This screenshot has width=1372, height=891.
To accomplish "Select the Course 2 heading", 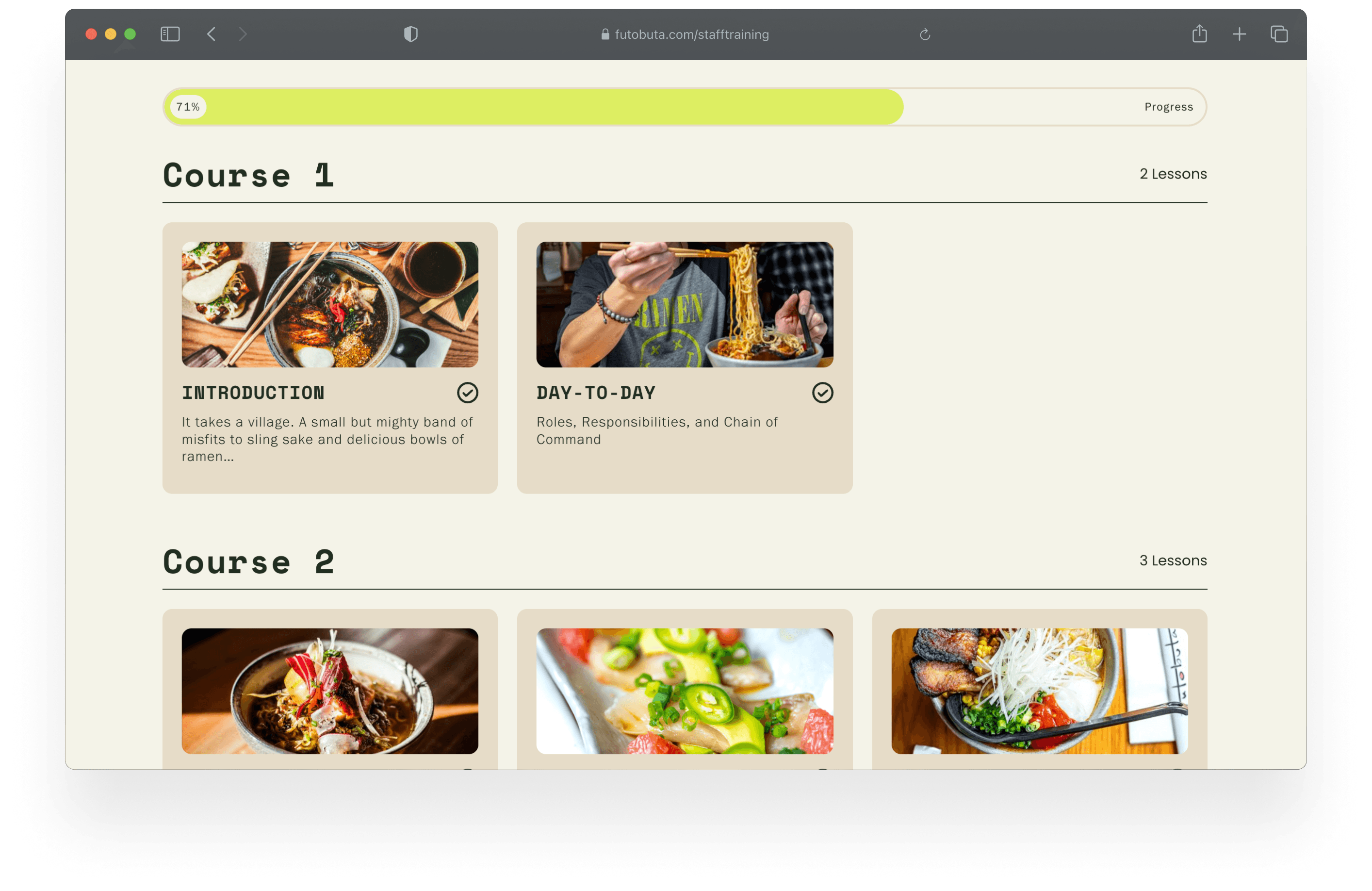I will point(248,561).
